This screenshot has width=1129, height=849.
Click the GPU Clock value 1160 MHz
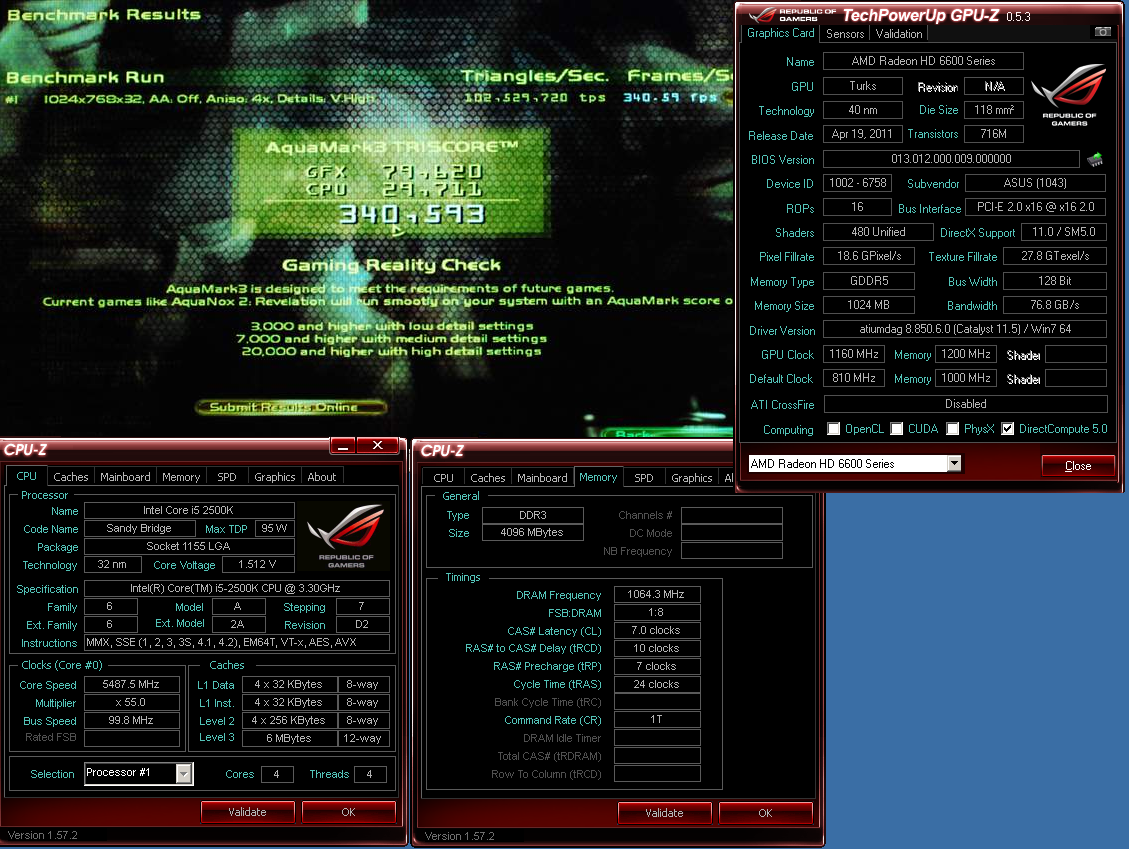click(853, 354)
